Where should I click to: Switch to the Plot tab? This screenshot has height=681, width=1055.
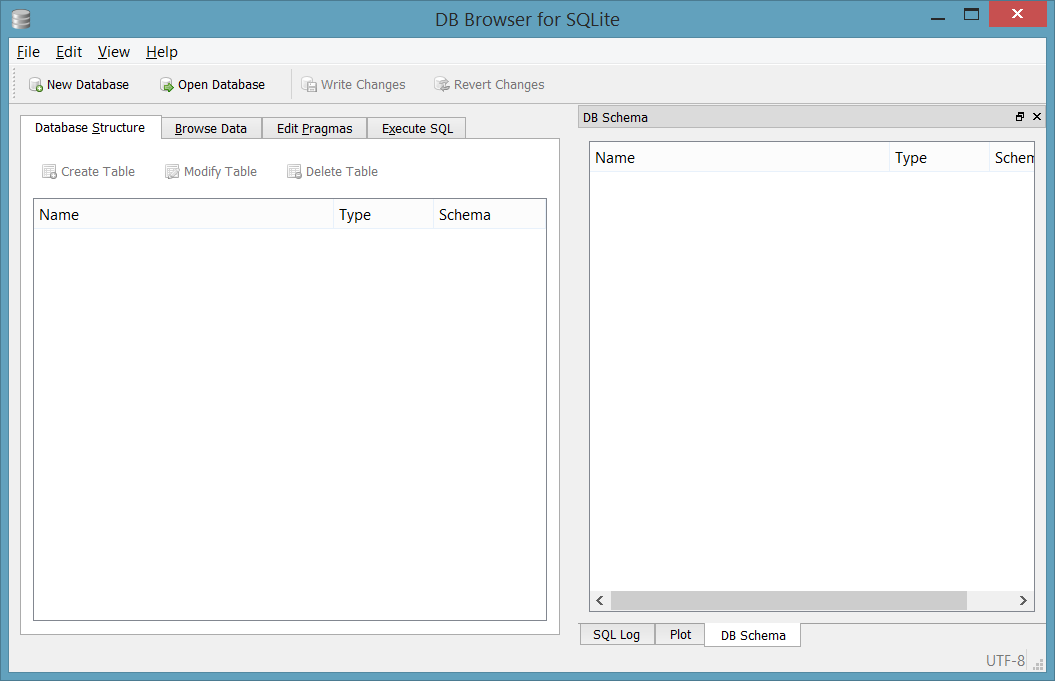[679, 634]
